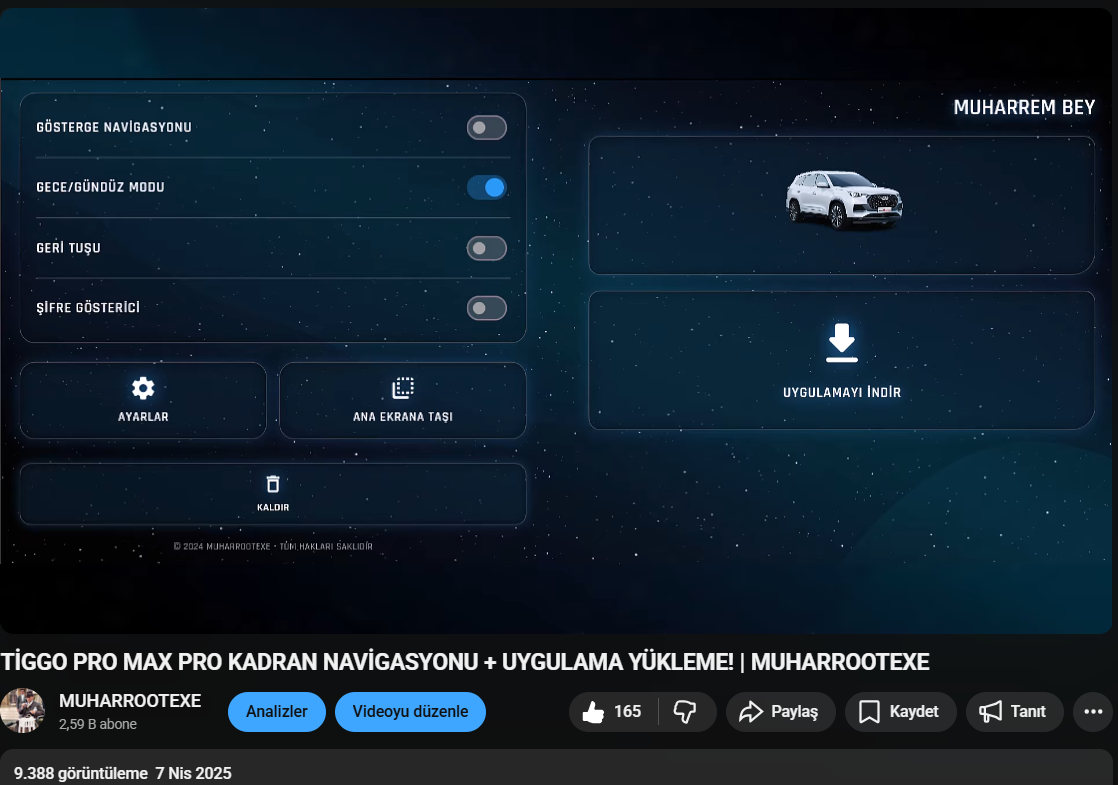The width and height of the screenshot is (1118, 785).
Task: Open Analizler analytics button
Action: (277, 712)
